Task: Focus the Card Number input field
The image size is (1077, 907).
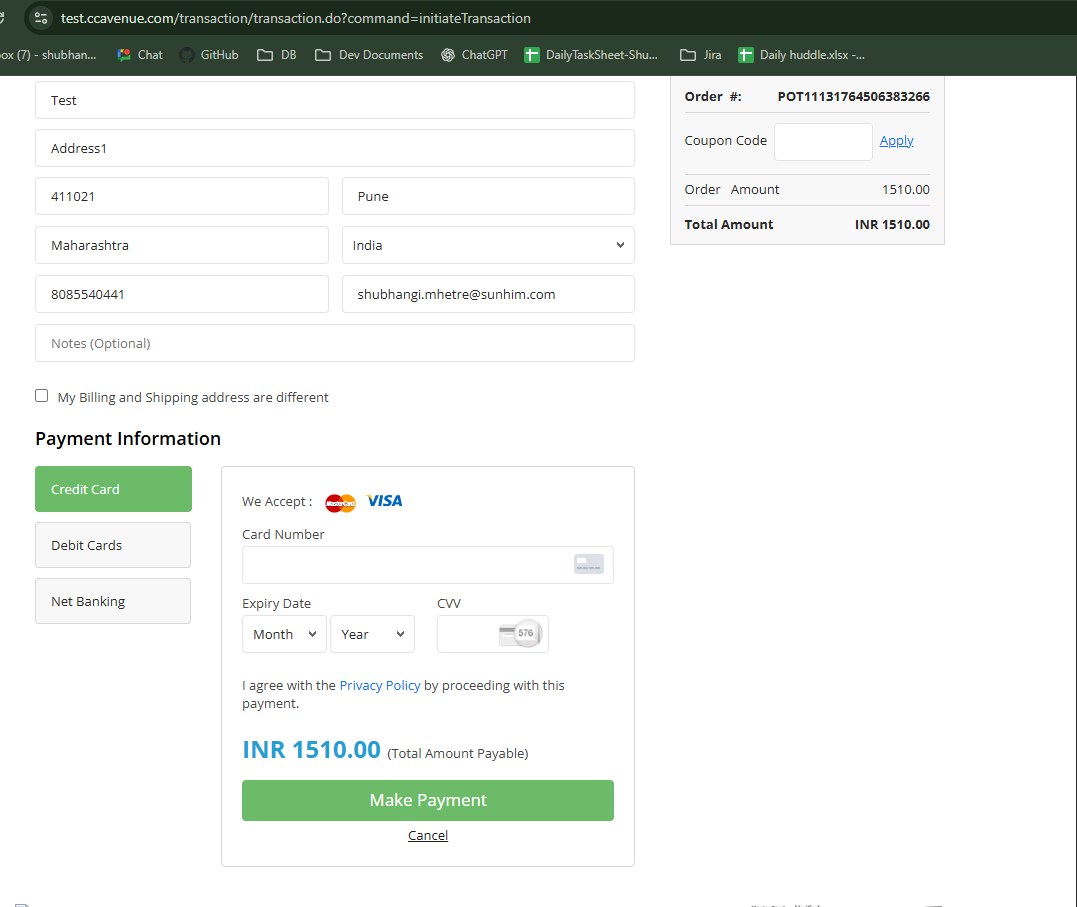Action: [x=405, y=565]
